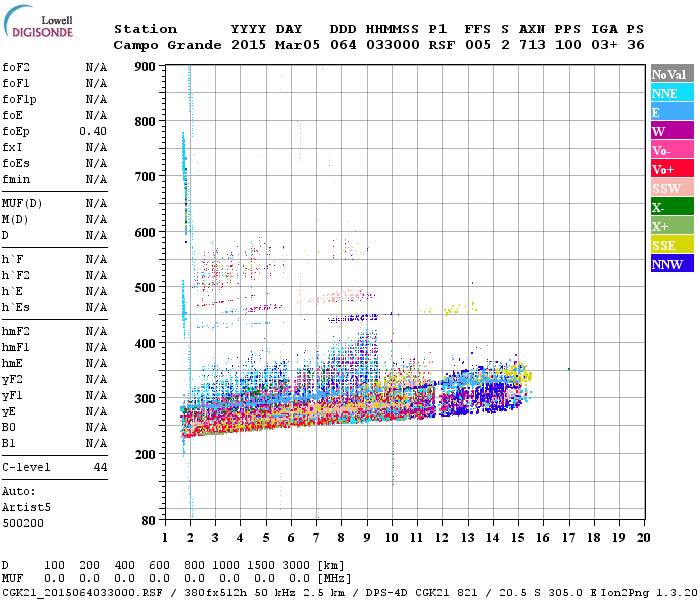This screenshot has height=600, width=700.
Task: Select the E blue legend swatch
Action: pos(672,112)
